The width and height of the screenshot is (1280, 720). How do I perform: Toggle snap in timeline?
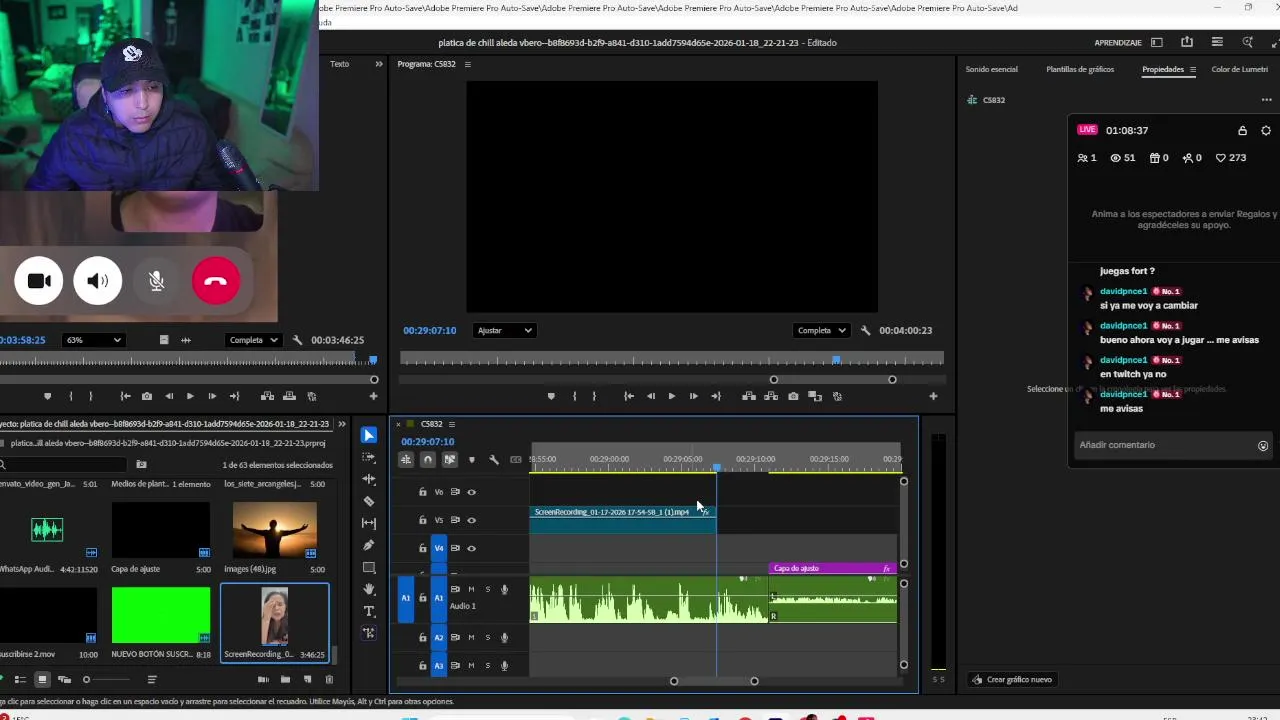click(428, 460)
